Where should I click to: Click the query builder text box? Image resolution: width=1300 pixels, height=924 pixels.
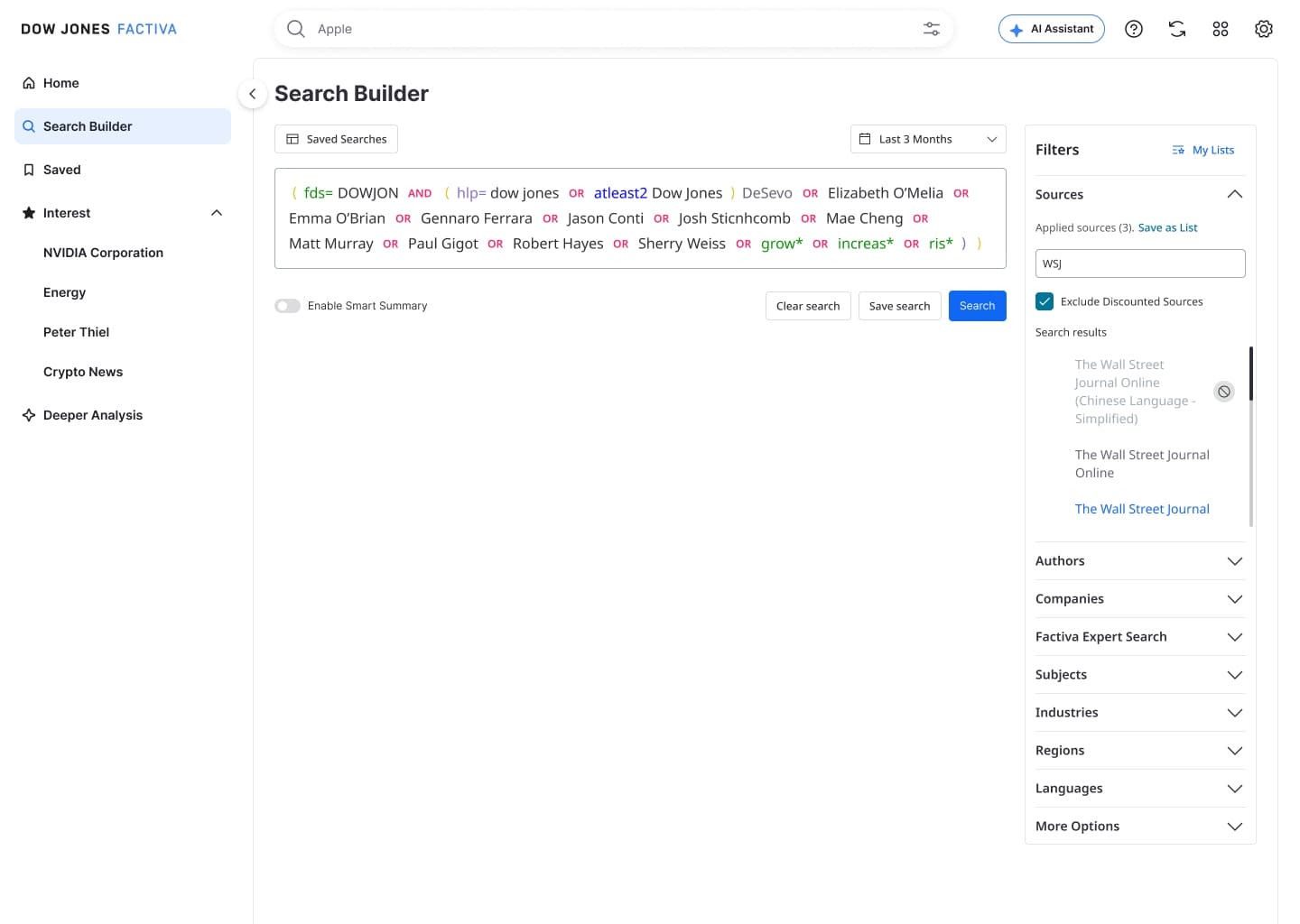(640, 218)
